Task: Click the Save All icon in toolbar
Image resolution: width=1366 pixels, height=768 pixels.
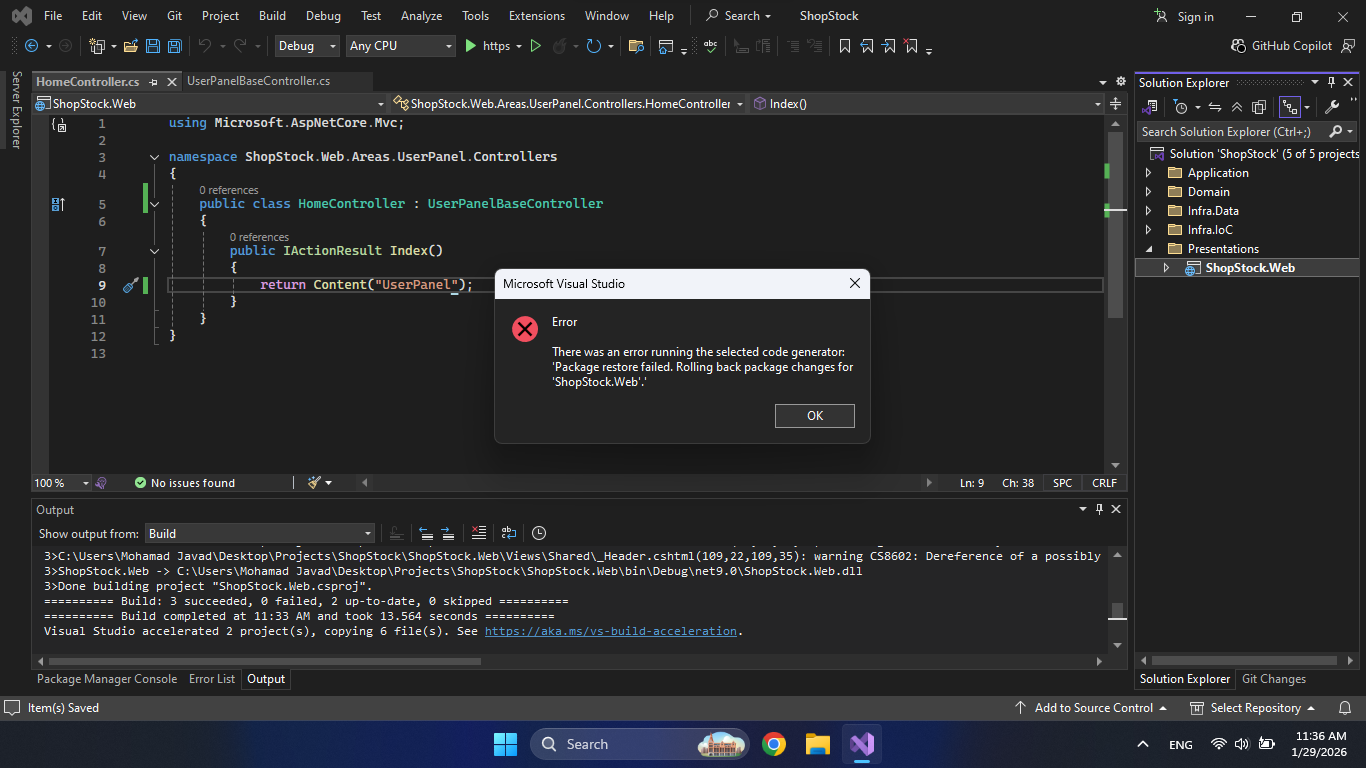Action: point(175,46)
